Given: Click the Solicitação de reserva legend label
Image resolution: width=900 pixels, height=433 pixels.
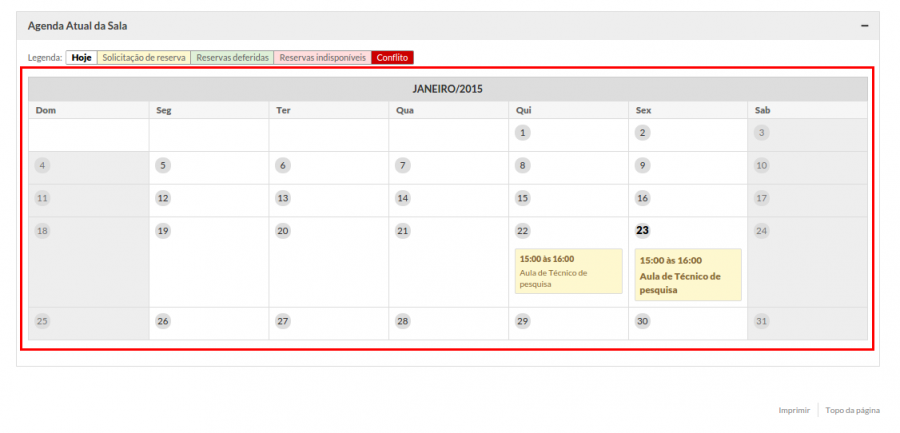Looking at the screenshot, I should [144, 58].
